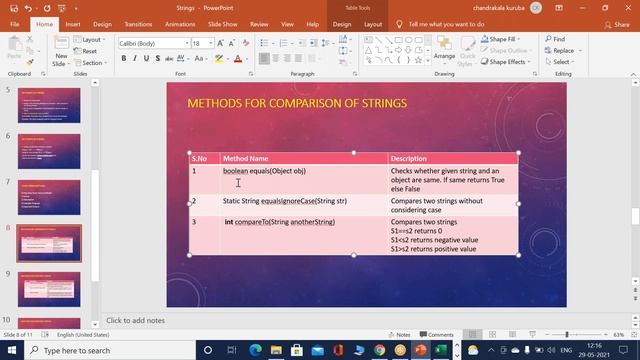640x360 pixels.
Task: Select slide 7 thumbnail
Action: [49, 198]
